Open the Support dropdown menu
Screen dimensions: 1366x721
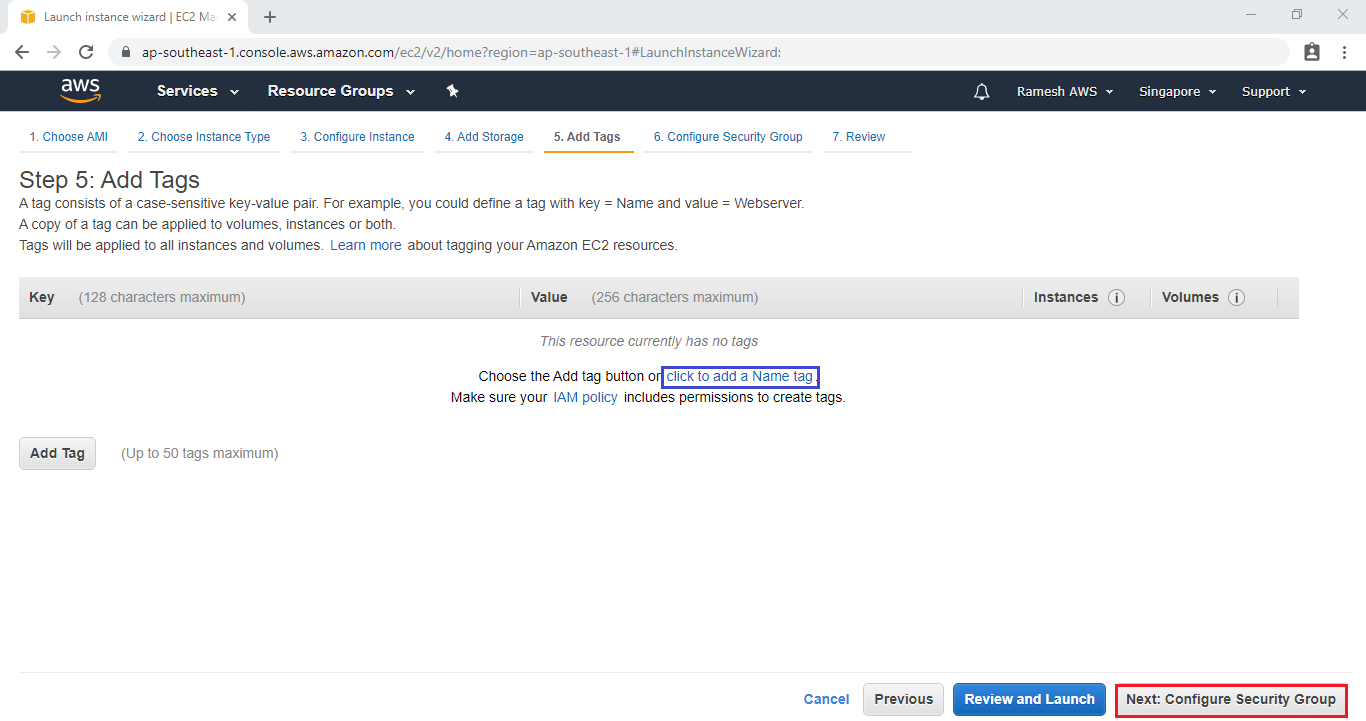point(1274,92)
